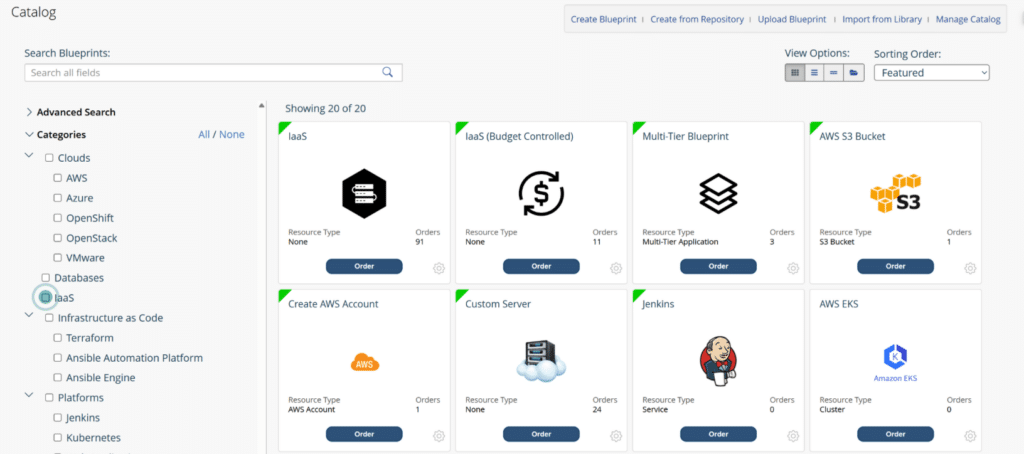
Task: Check the Clouds category checkbox
Action: tap(49, 158)
